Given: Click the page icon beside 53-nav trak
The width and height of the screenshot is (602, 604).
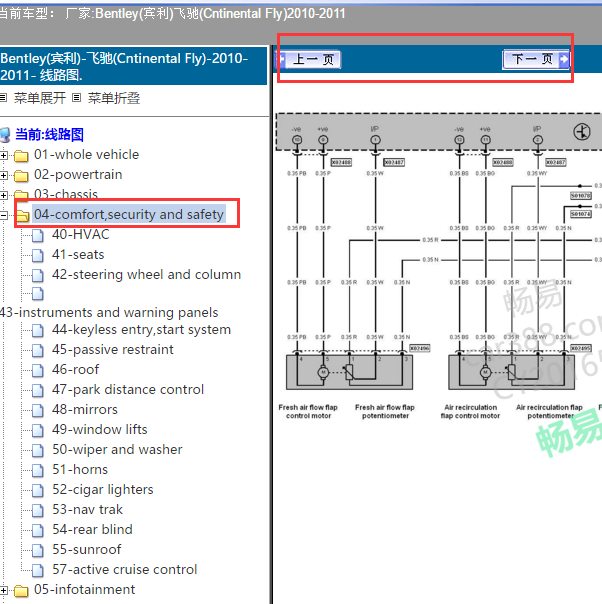Looking at the screenshot, I should [37, 510].
